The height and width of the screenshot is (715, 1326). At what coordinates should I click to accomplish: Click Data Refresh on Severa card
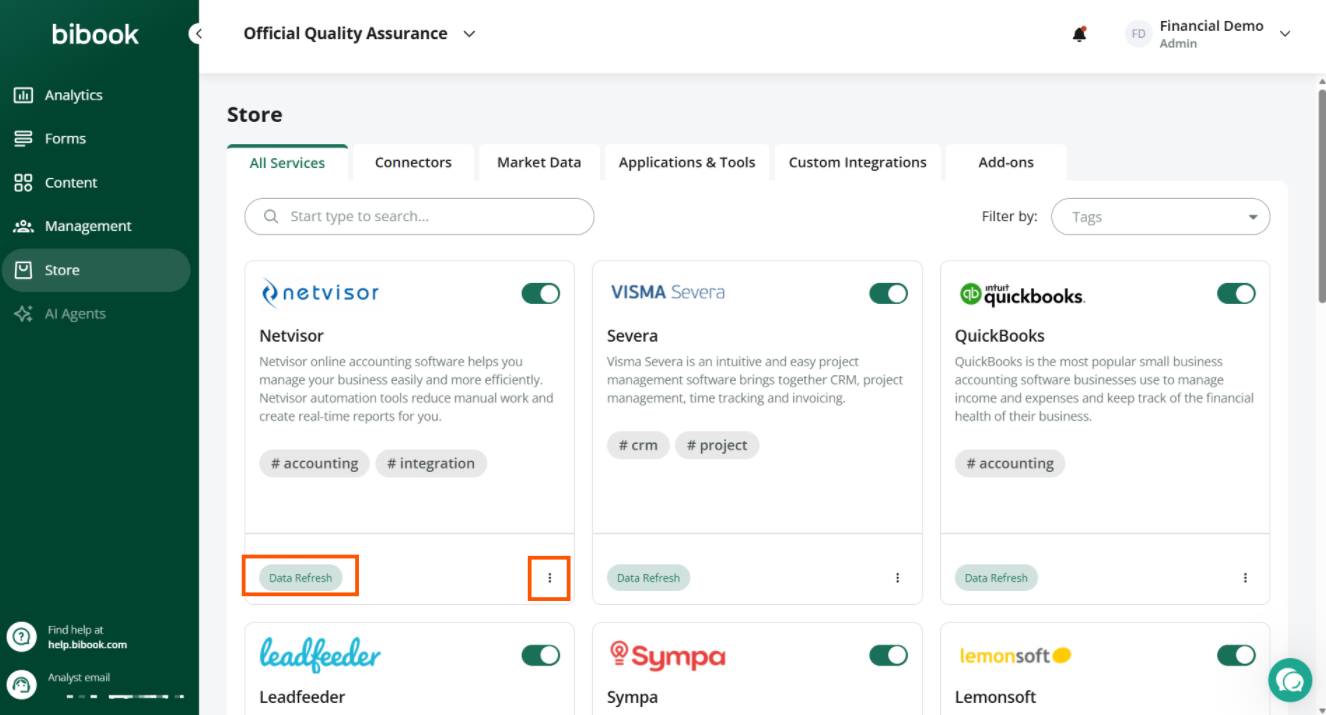pyautogui.click(x=648, y=578)
